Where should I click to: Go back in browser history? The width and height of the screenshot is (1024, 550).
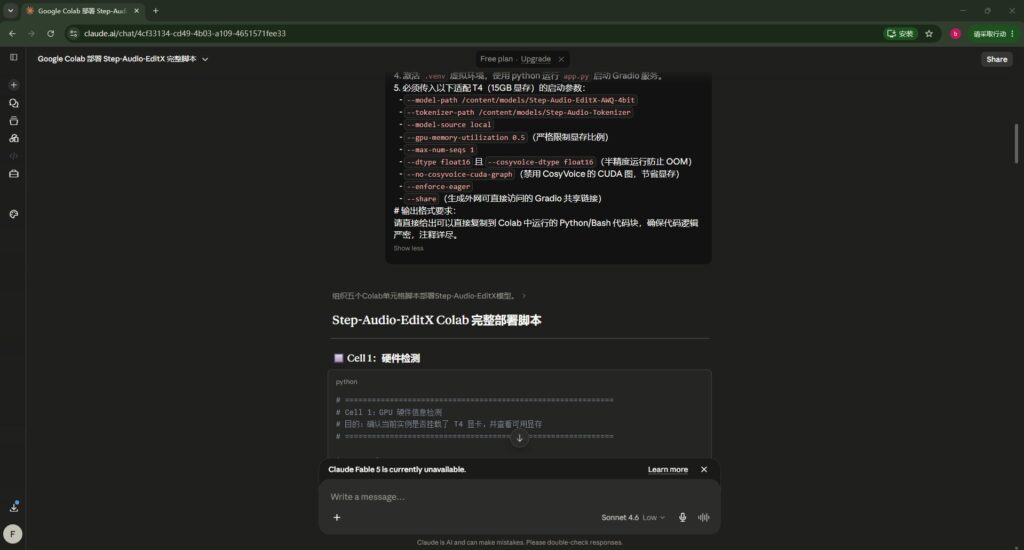click(x=12, y=33)
